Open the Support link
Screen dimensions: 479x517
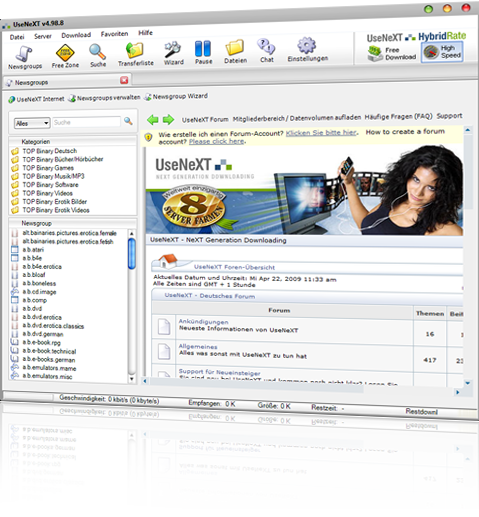[x=449, y=116]
